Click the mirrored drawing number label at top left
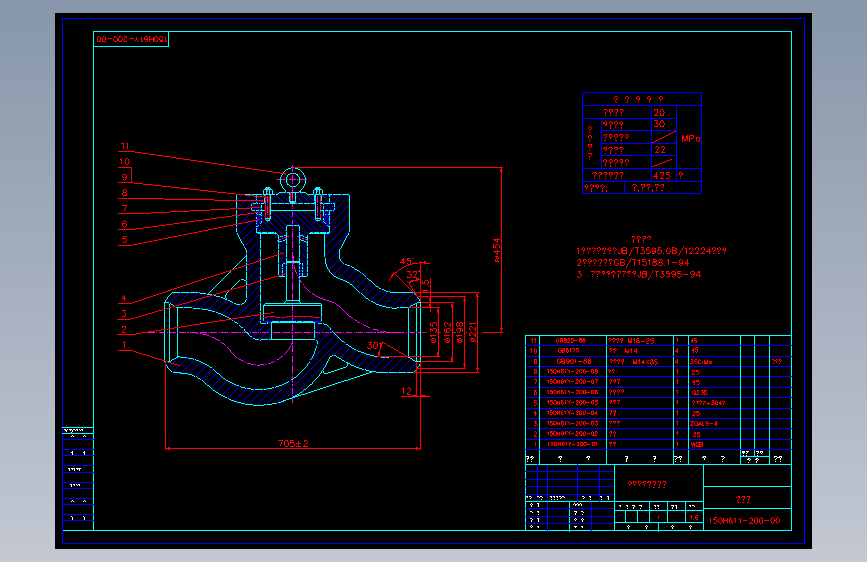This screenshot has width=867, height=562. [x=131, y=39]
